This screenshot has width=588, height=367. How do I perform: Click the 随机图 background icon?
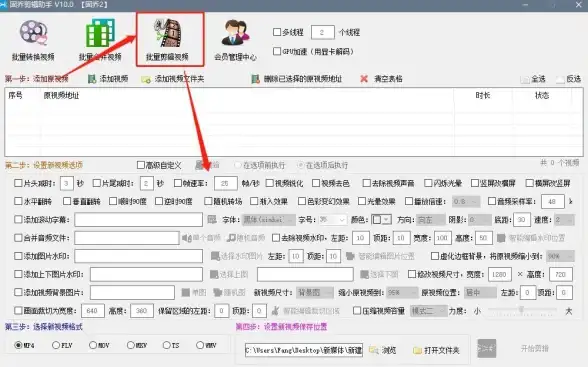point(218,292)
